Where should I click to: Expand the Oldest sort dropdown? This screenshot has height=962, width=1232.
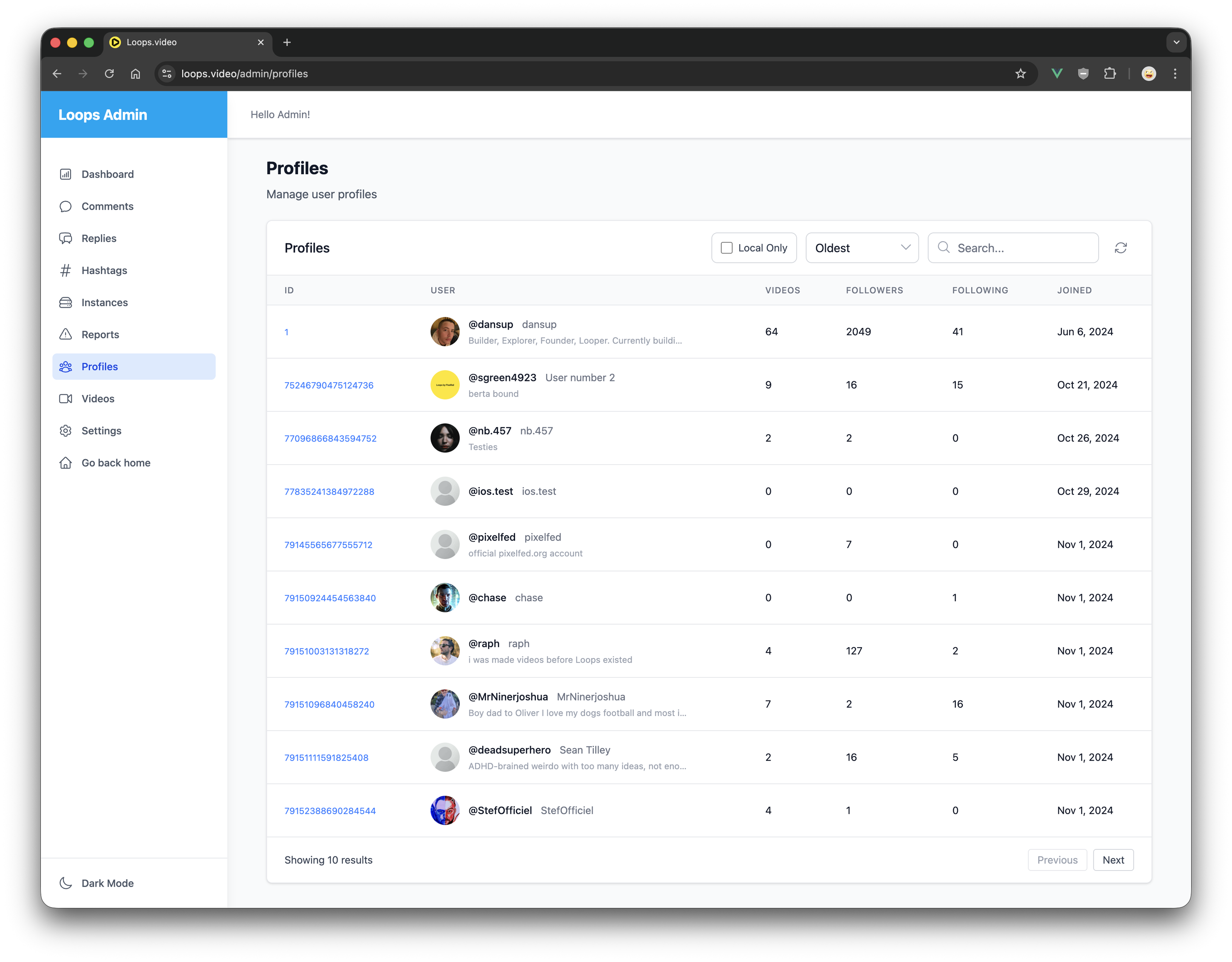(x=861, y=248)
